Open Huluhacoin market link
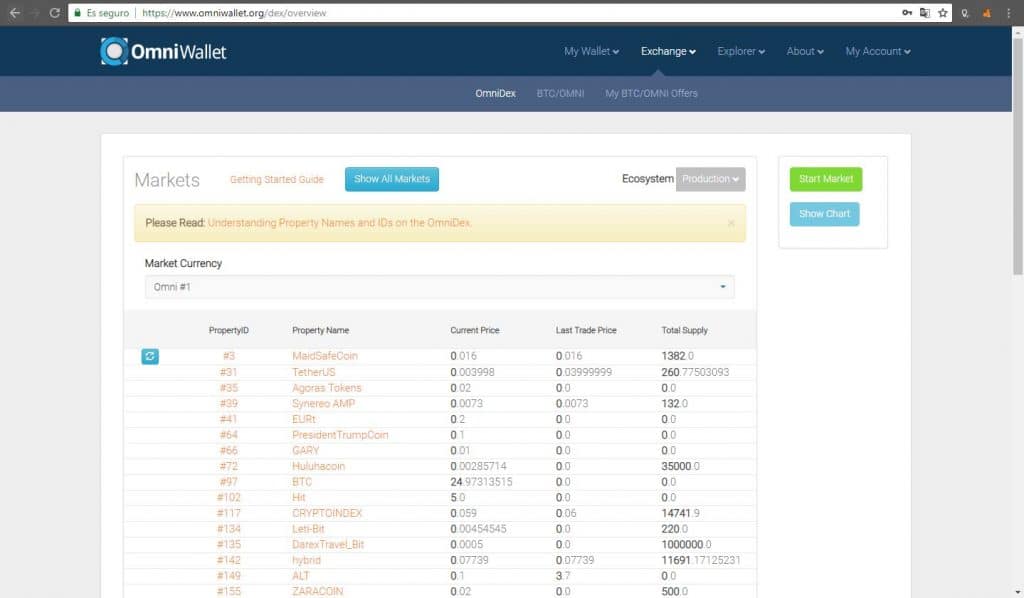 [x=318, y=466]
